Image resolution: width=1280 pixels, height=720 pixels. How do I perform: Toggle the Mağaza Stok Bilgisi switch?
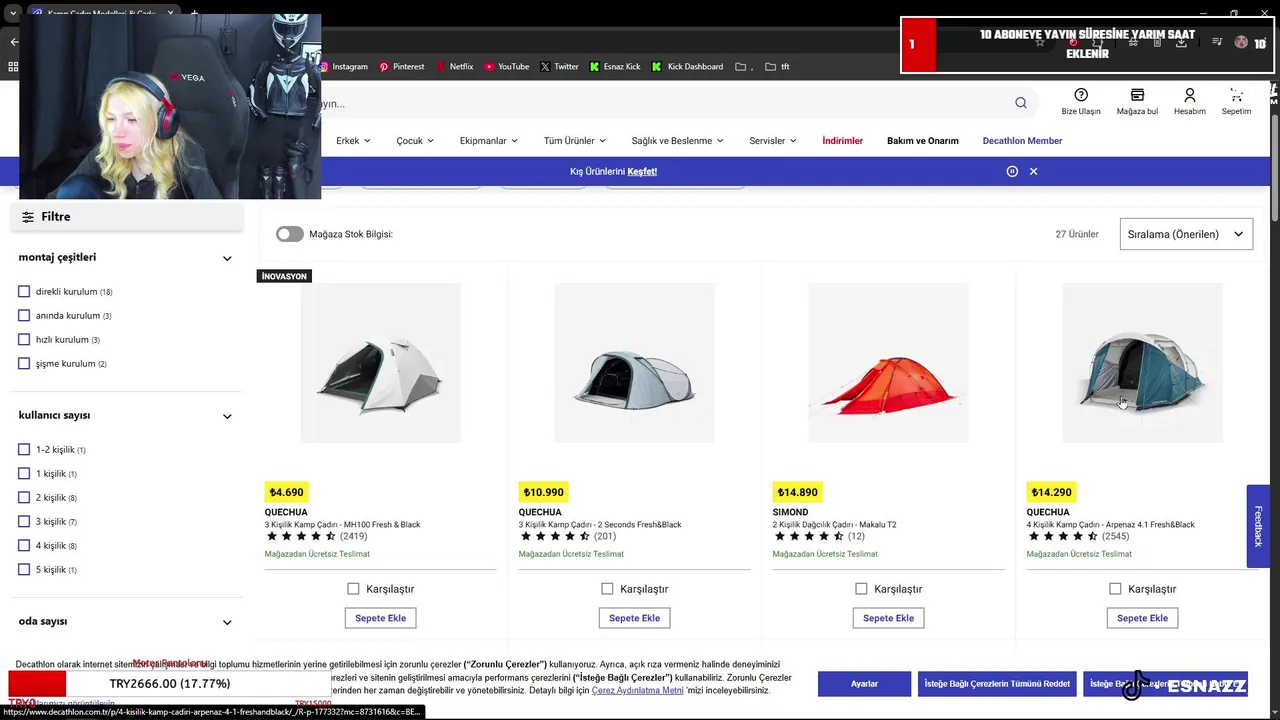coord(290,234)
